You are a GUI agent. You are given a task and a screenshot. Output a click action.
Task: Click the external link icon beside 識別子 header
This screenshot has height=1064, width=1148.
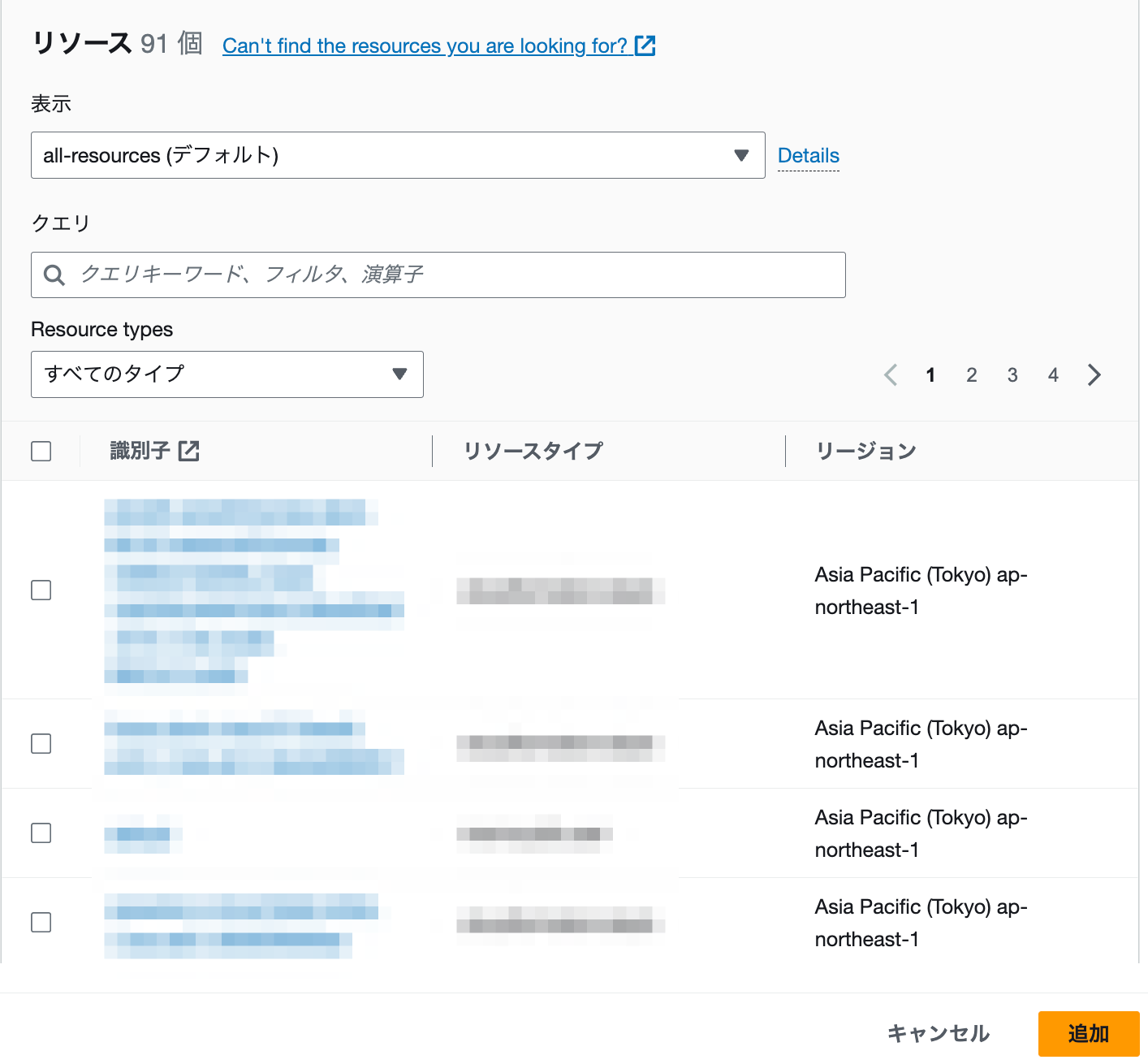tap(189, 450)
